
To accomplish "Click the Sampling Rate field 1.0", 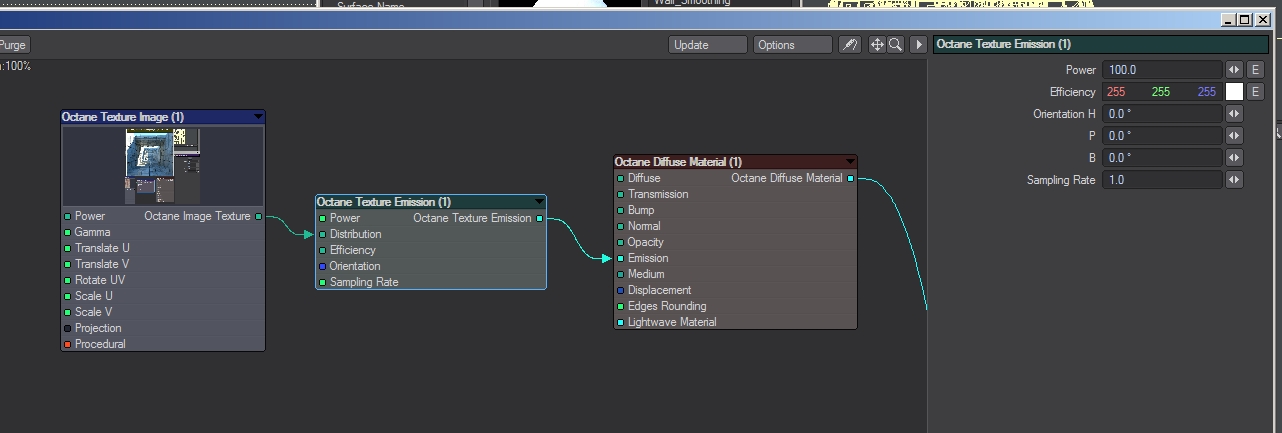I will tap(1162, 180).
